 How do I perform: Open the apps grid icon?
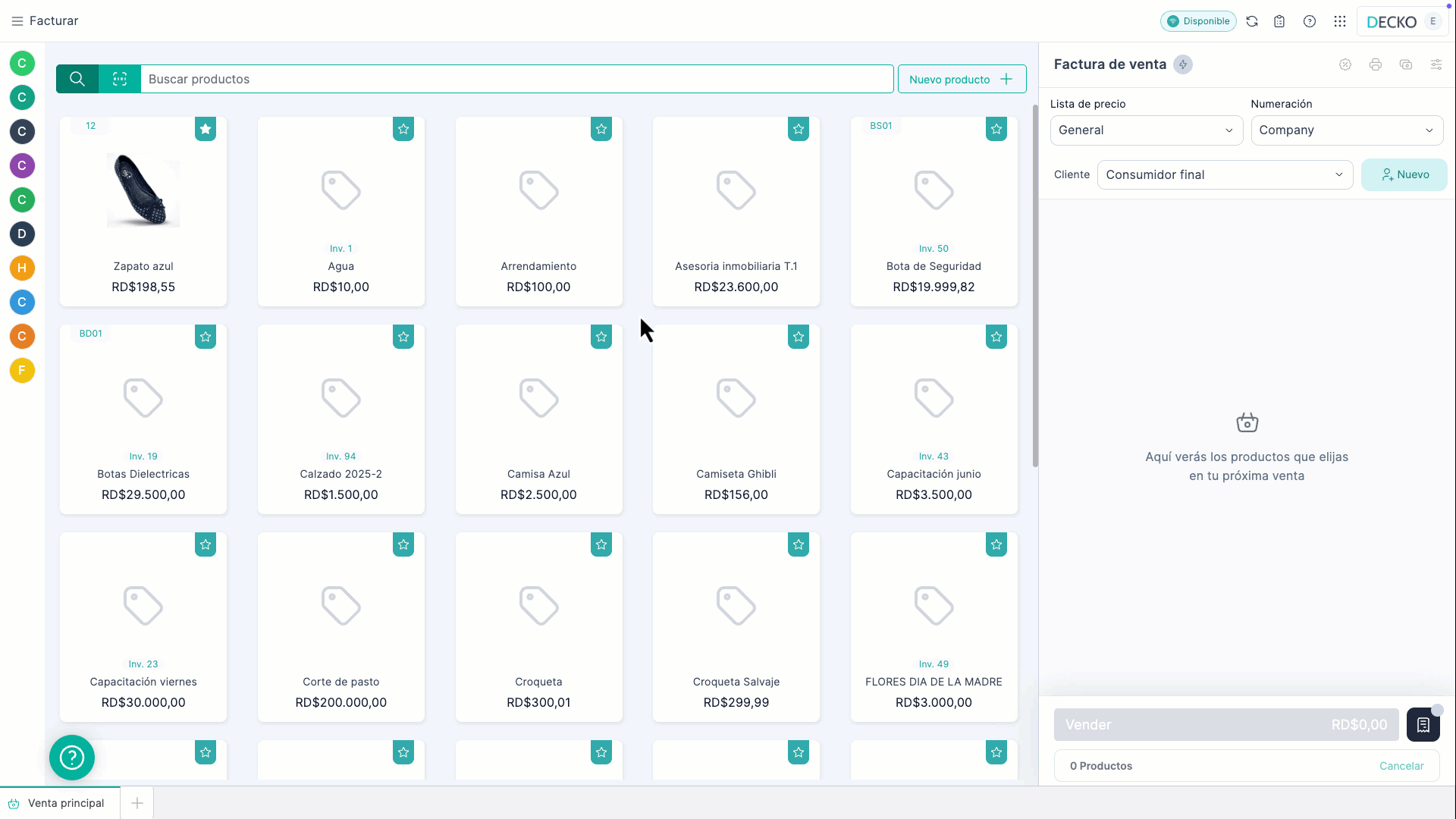click(1340, 21)
